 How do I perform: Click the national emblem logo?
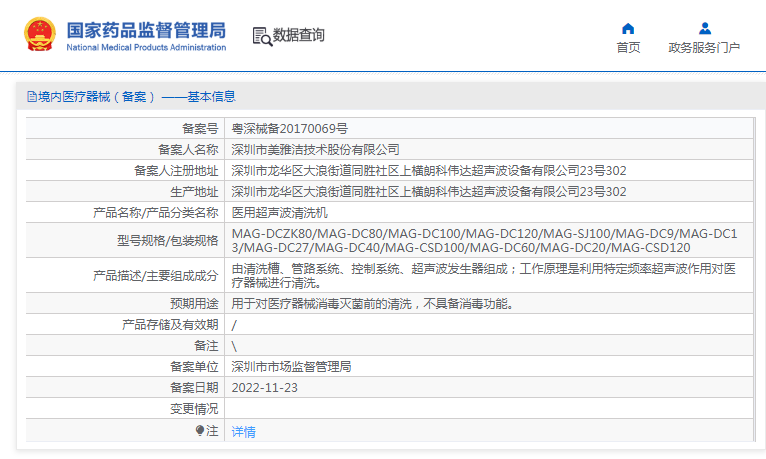(40, 34)
